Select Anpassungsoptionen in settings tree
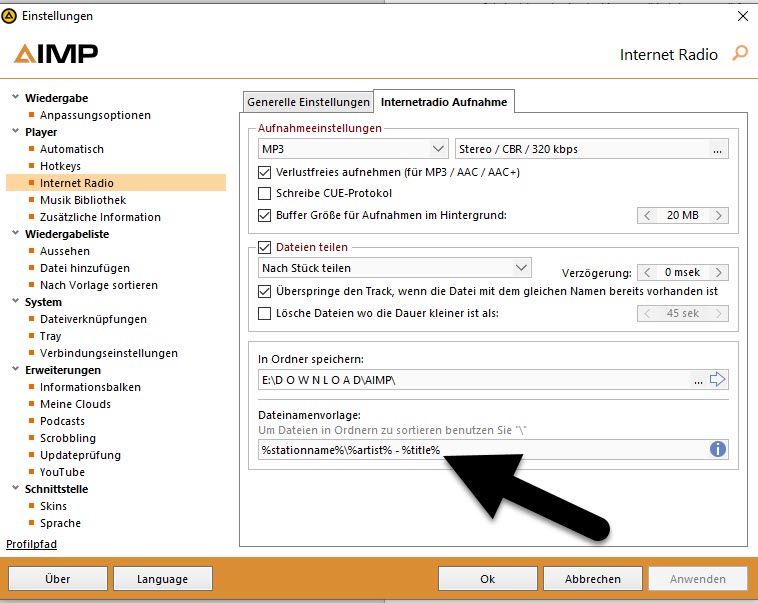The height and width of the screenshot is (603, 758). tap(95, 115)
